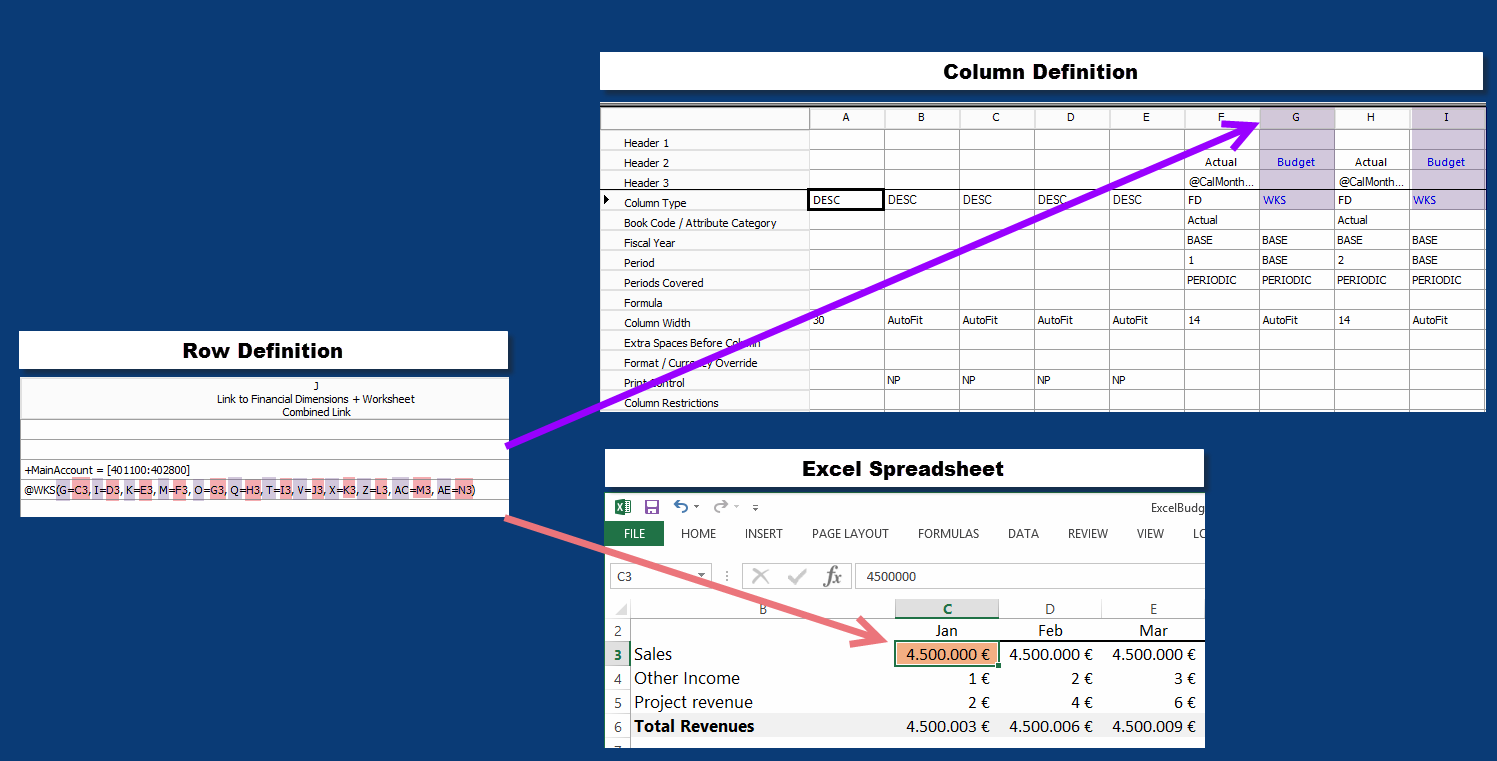Click the formula bar showing 4500000
This screenshot has width=1497, height=761.
click(x=1030, y=576)
